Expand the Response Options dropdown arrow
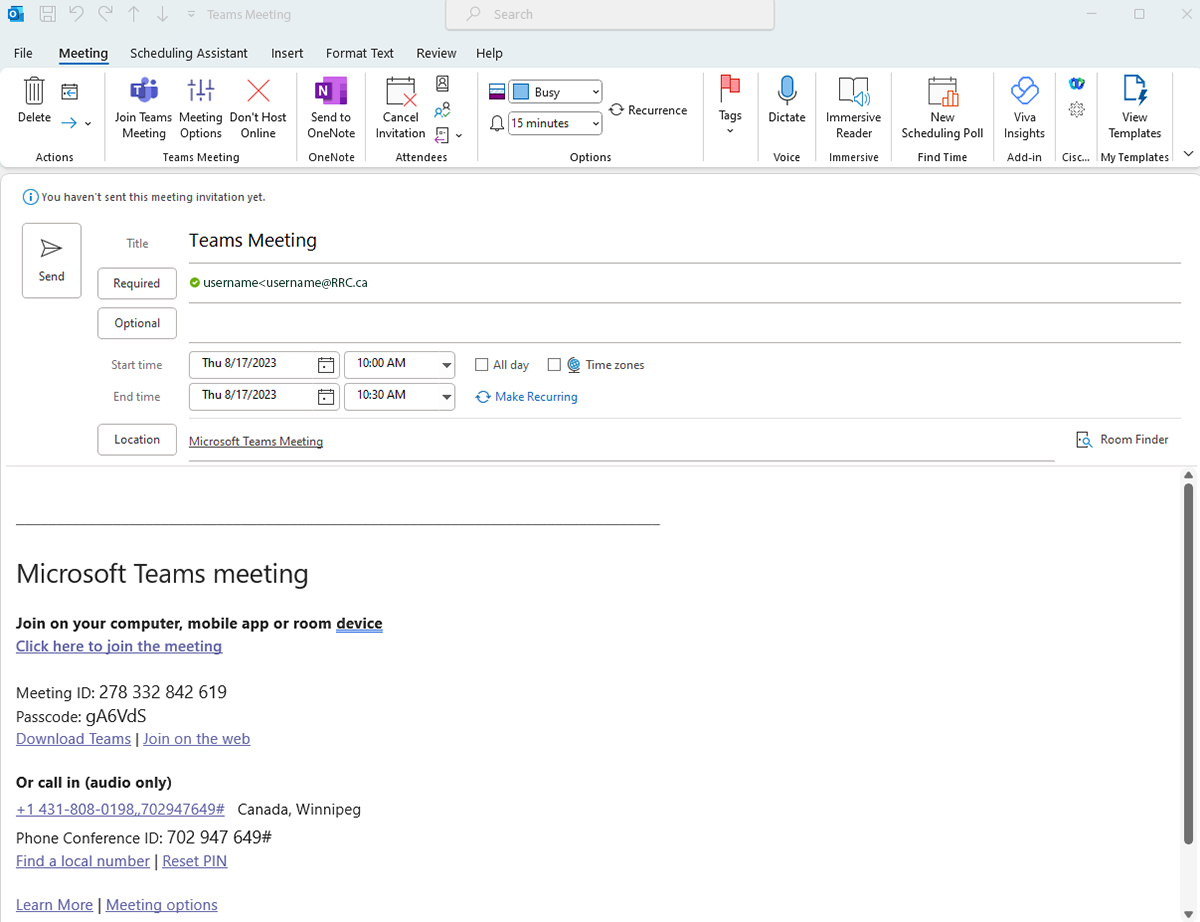 459,135
